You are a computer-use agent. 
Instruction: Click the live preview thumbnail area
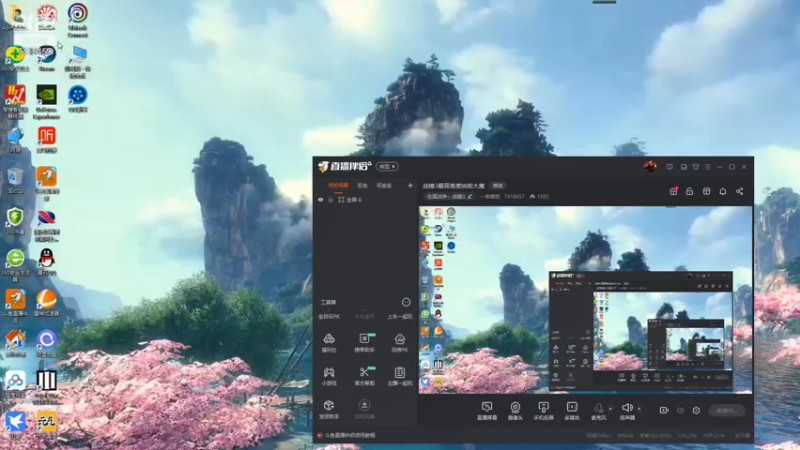click(585, 300)
